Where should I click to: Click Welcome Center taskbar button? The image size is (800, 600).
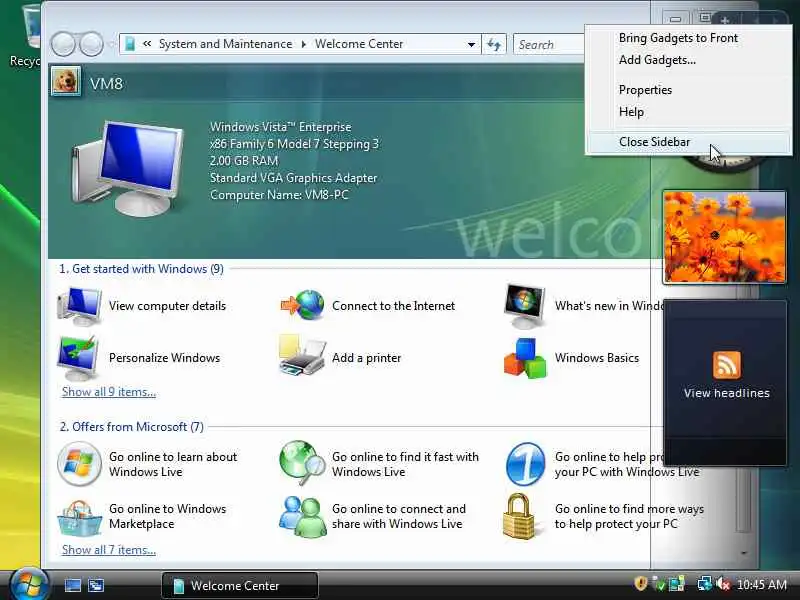point(240,585)
